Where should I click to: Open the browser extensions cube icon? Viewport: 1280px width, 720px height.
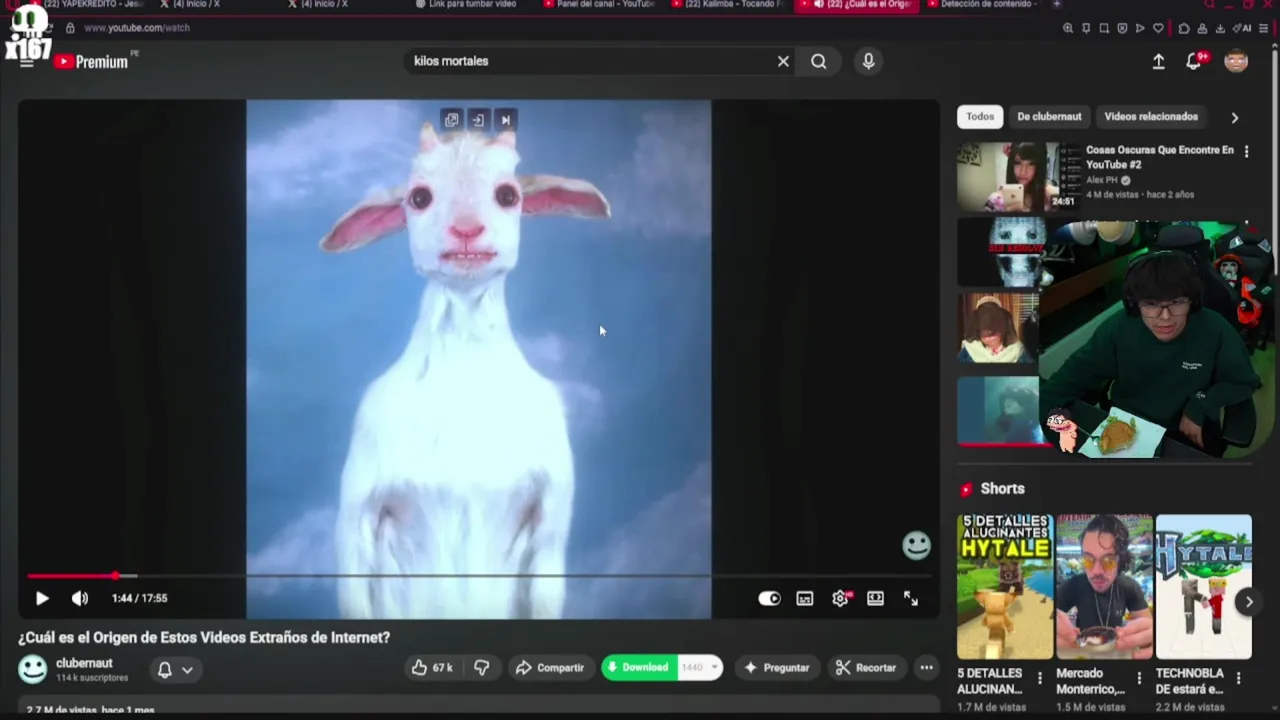click(1184, 28)
